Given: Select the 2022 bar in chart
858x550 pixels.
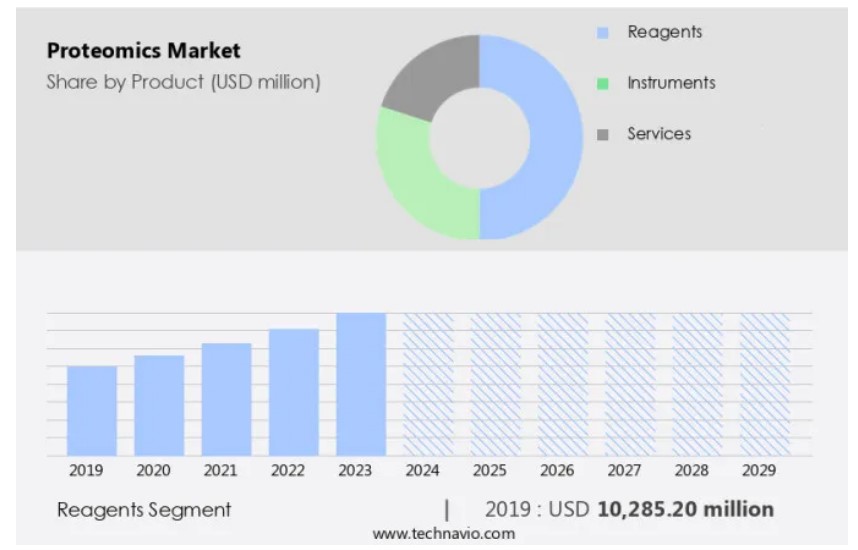Looking at the screenshot, I should (294, 392).
